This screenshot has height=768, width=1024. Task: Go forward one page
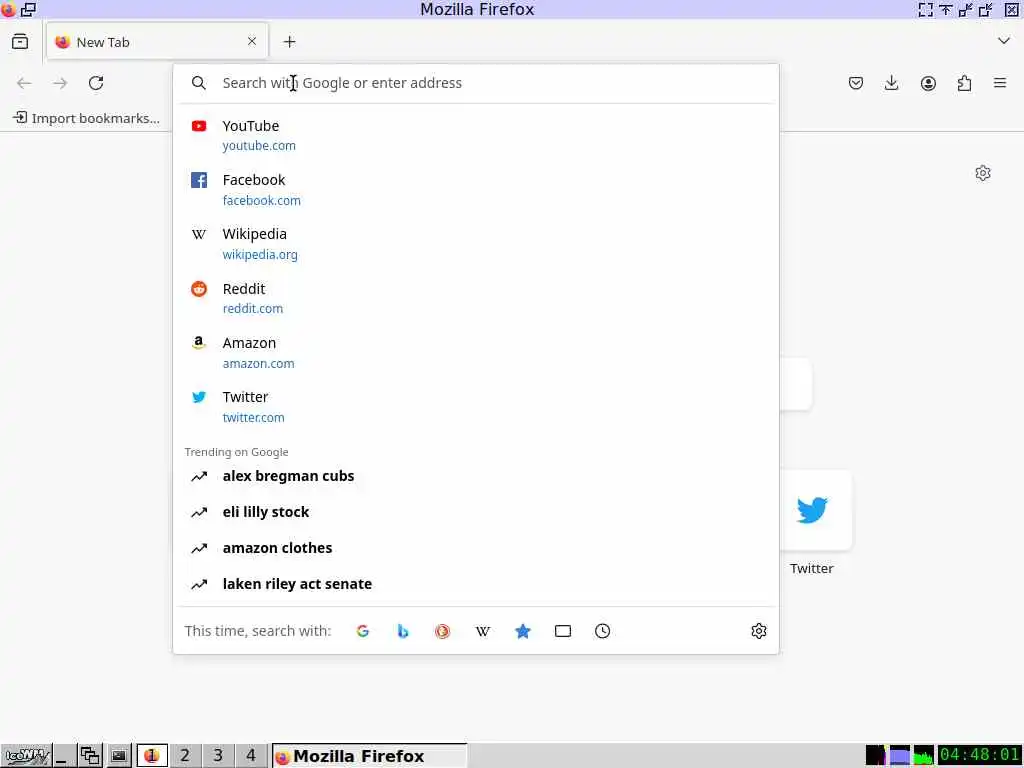coord(60,83)
